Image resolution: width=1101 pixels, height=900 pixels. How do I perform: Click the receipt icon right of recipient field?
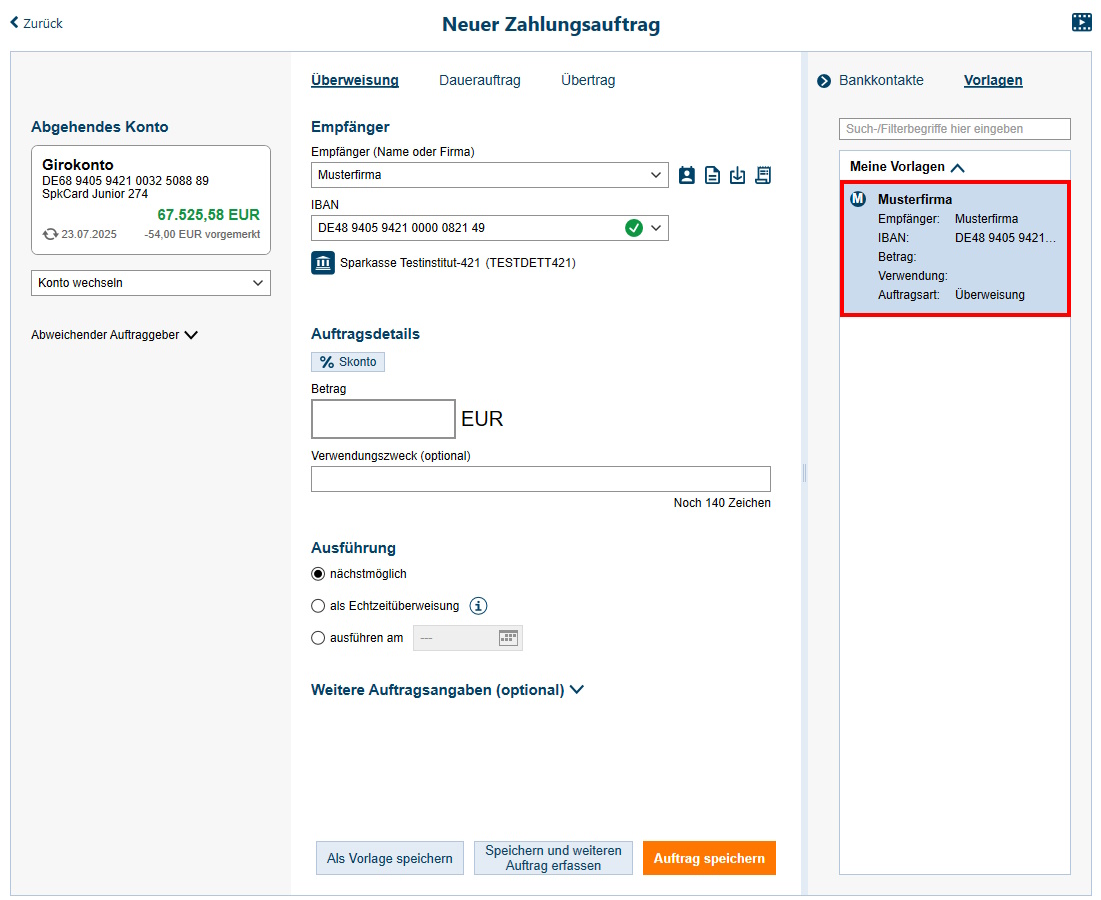[x=763, y=176]
